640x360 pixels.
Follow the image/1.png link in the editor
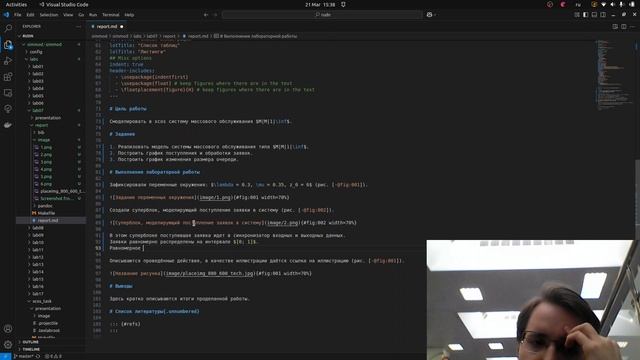(x=215, y=198)
